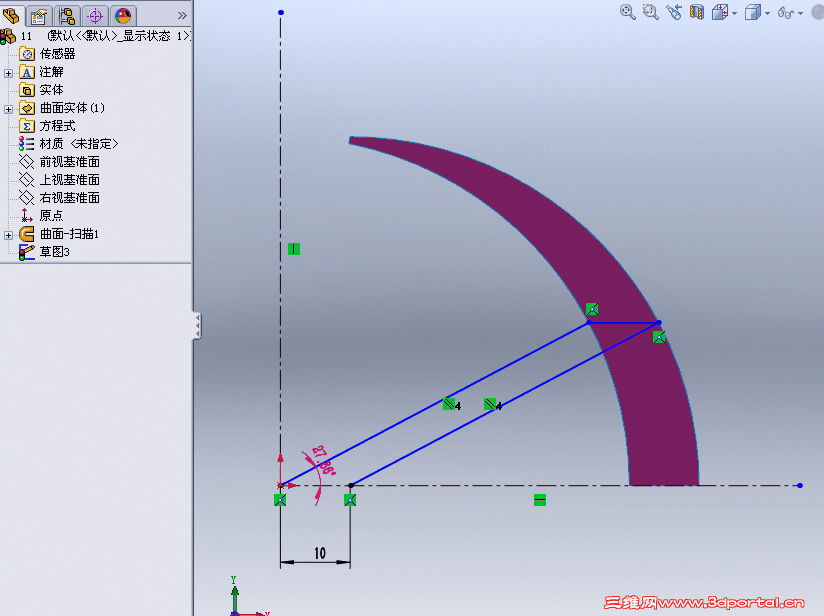Click the 前视基准面 plane icon
Image resolution: width=824 pixels, height=616 pixels.
tap(26, 162)
